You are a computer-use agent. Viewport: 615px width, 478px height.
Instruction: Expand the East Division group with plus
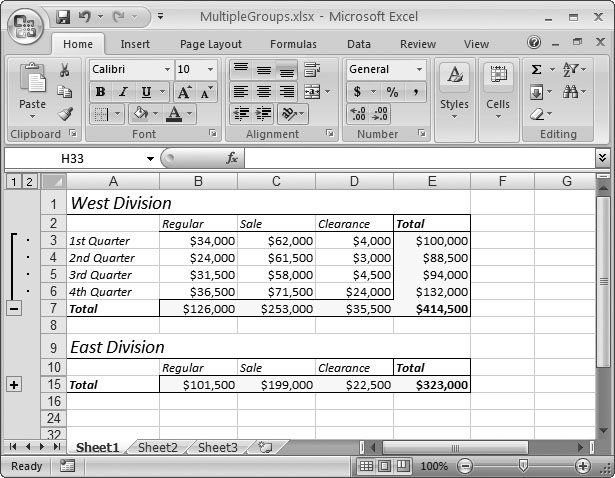click(x=14, y=384)
